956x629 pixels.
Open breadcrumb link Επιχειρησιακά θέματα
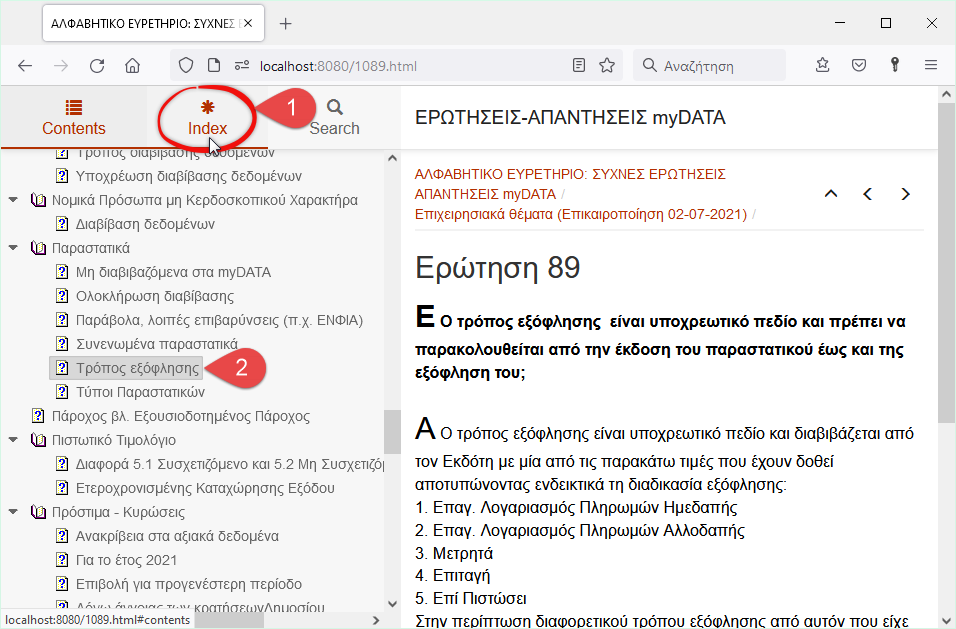coord(580,215)
